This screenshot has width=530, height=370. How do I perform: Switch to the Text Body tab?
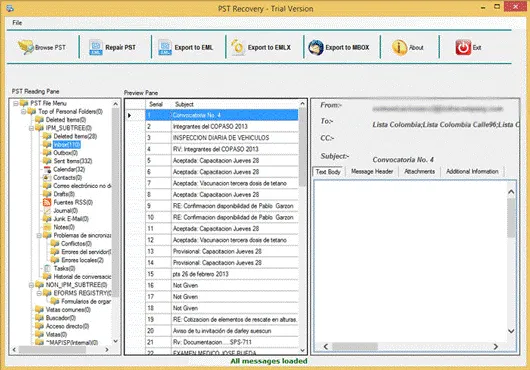click(328, 172)
